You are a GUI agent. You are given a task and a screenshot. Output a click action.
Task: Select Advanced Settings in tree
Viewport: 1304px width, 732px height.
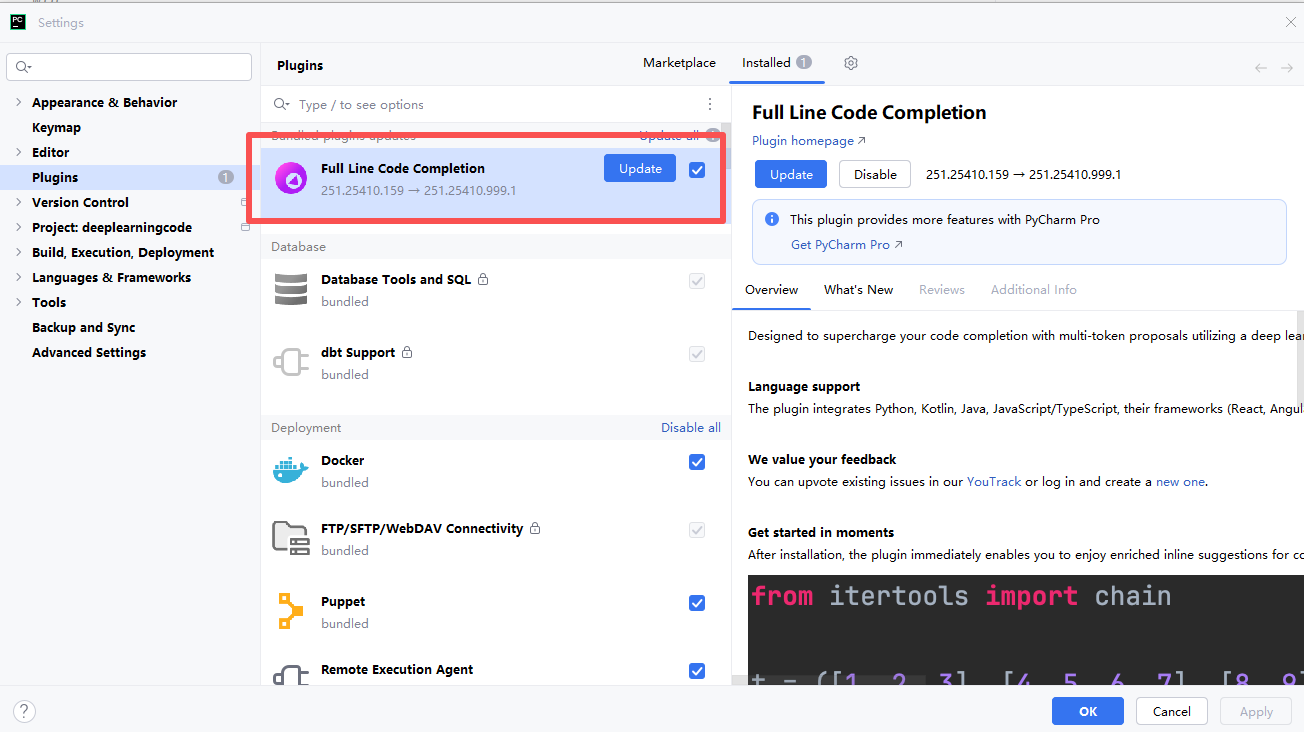pos(89,352)
